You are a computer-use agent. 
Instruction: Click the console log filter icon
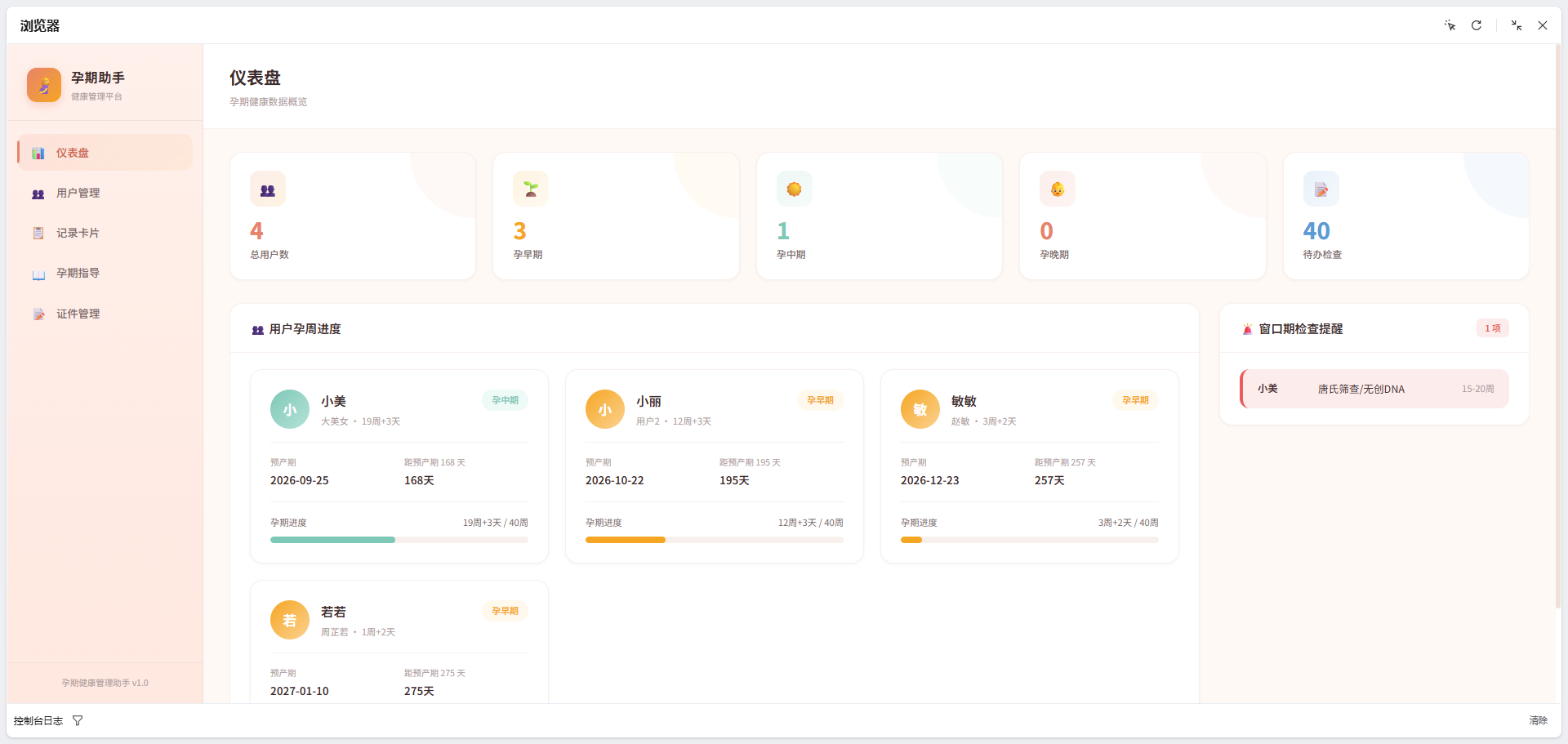click(x=78, y=720)
